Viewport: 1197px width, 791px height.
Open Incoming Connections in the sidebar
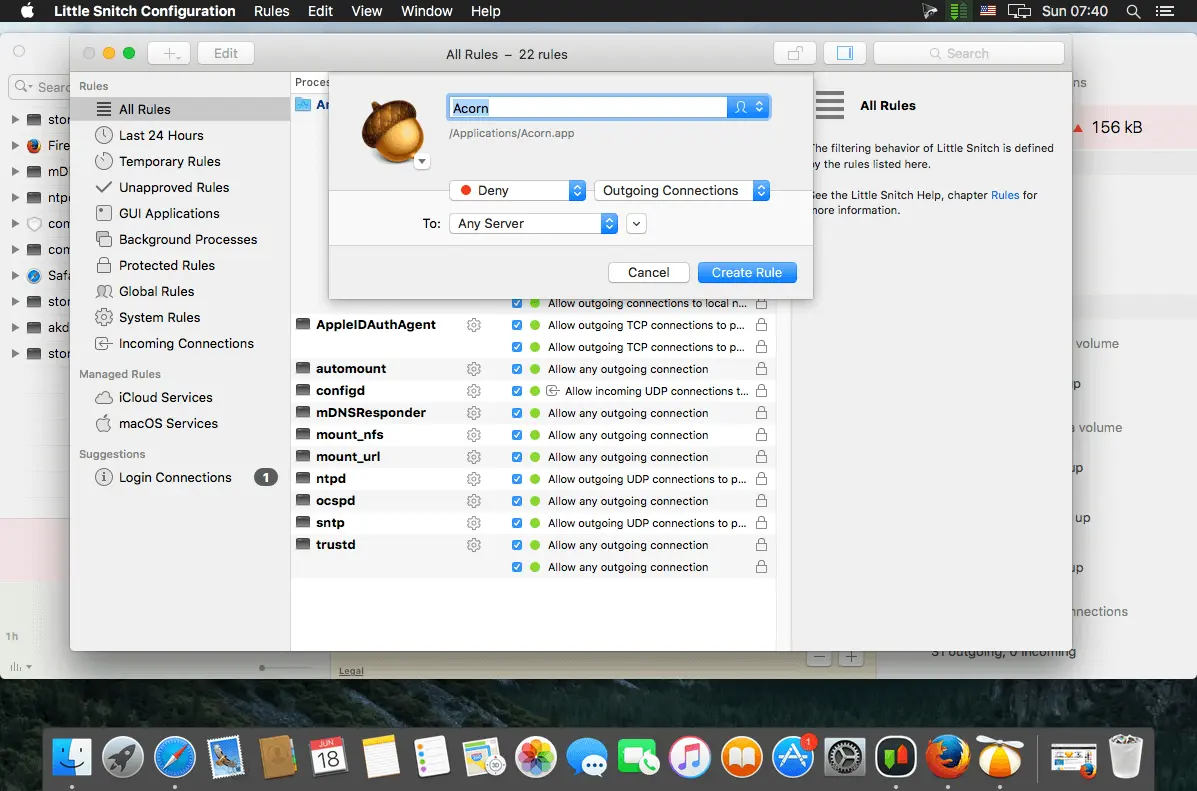184,343
